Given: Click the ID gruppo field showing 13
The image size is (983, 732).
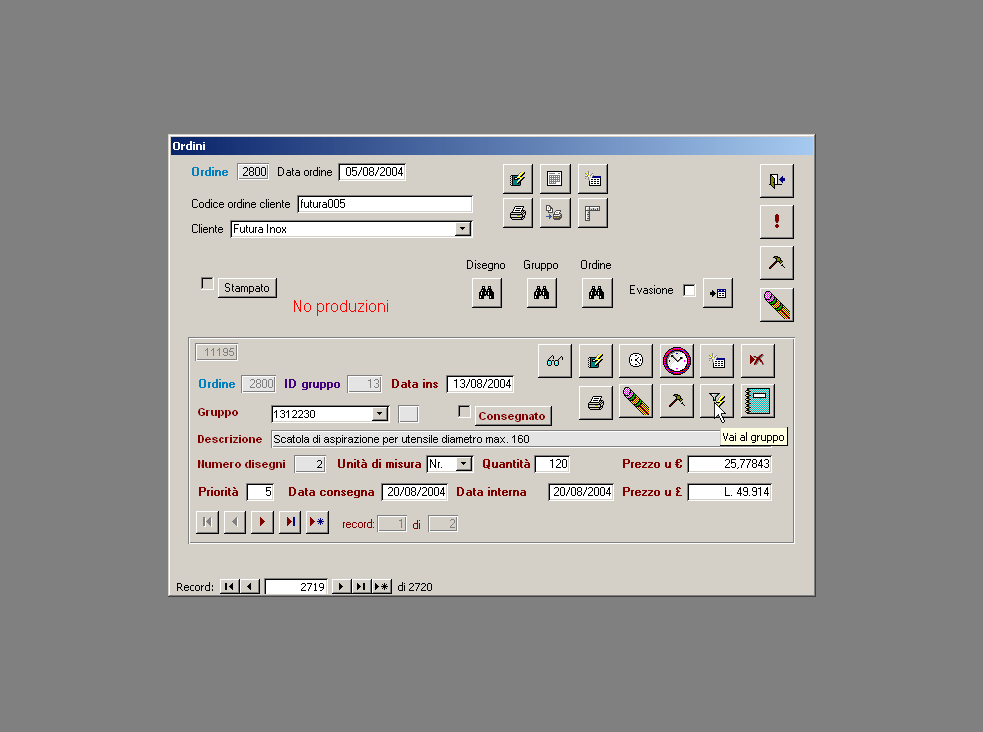Looking at the screenshot, I should [x=365, y=384].
